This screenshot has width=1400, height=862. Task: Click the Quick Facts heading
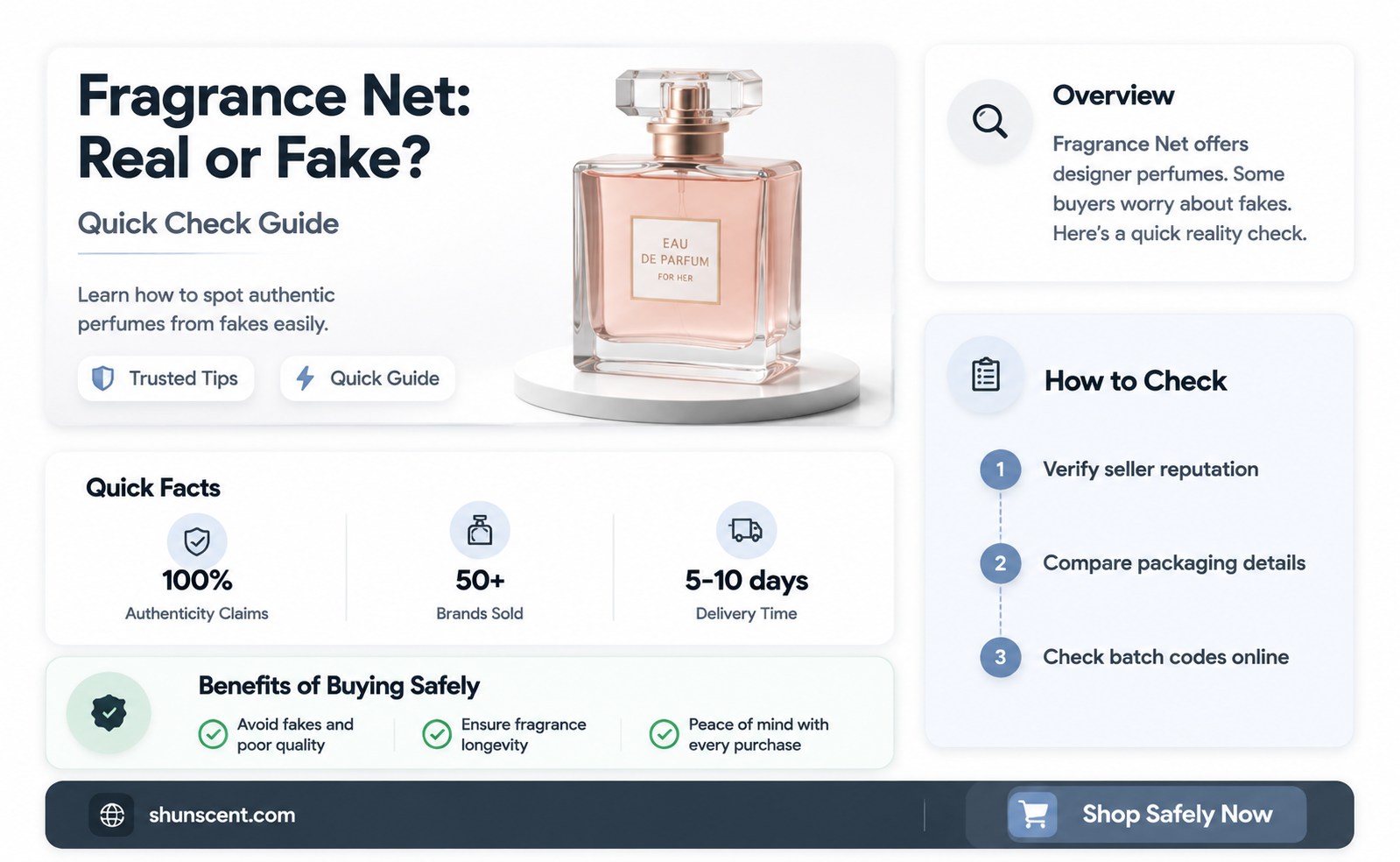click(153, 488)
